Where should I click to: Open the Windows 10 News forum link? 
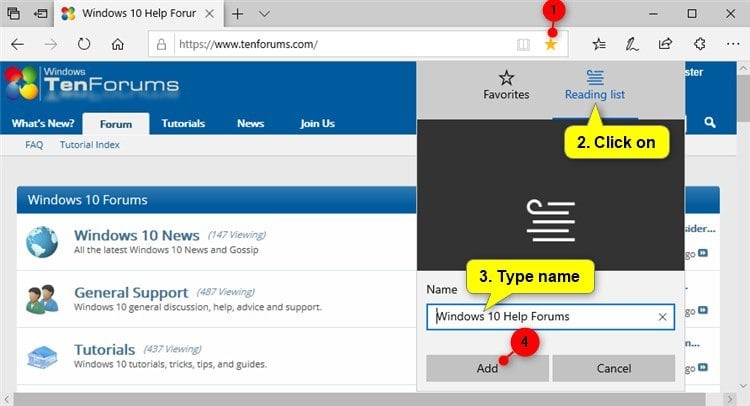tap(137, 235)
